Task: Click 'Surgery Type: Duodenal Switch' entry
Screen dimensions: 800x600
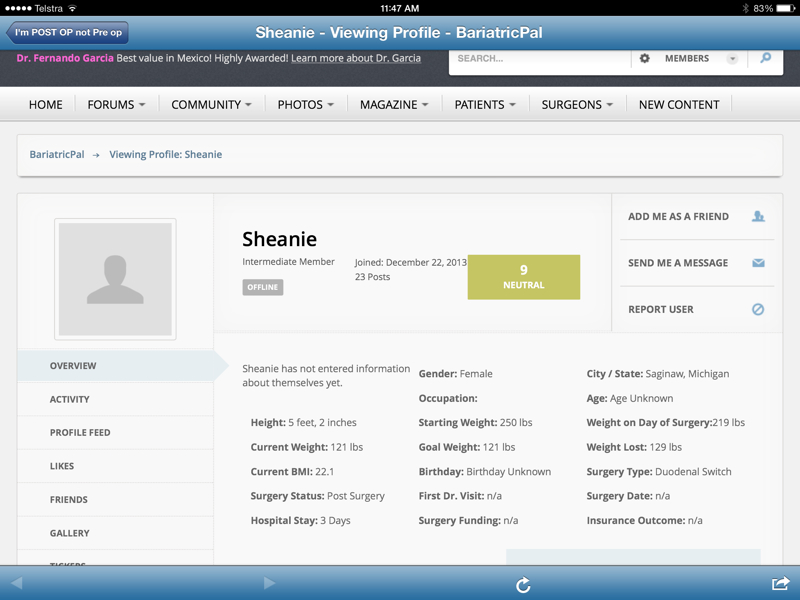Action: click(659, 471)
